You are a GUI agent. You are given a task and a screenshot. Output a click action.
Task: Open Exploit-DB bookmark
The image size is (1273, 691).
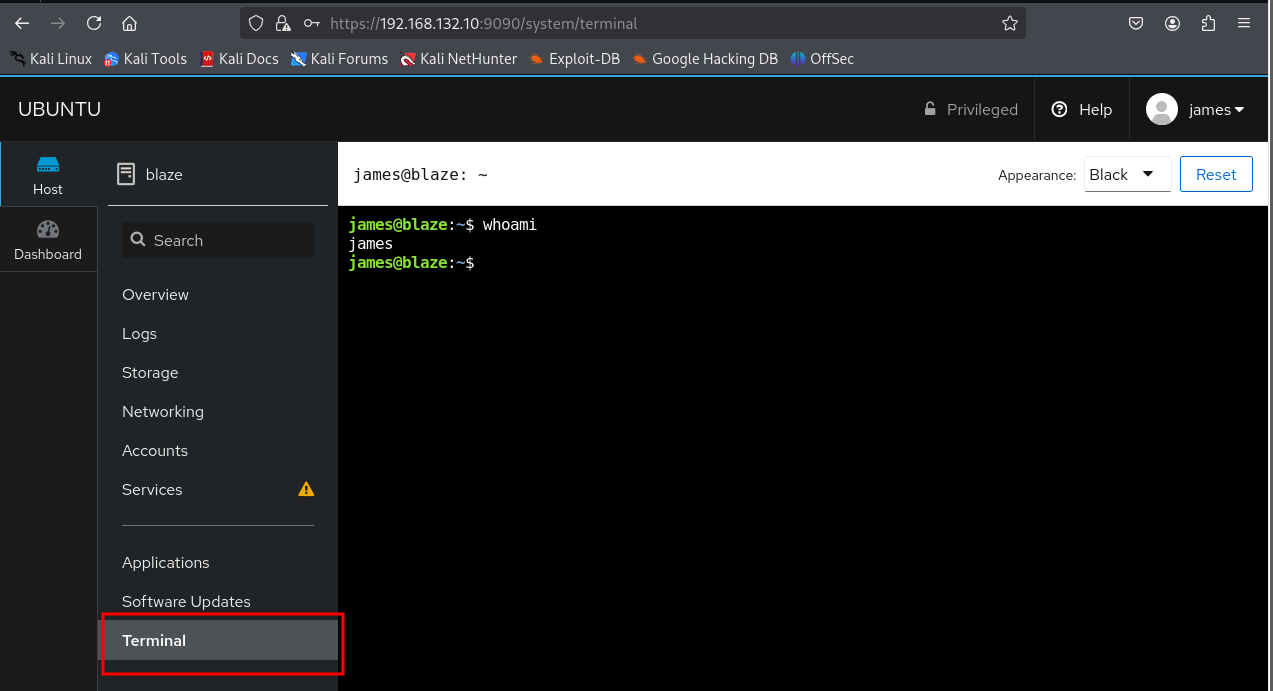coord(575,59)
